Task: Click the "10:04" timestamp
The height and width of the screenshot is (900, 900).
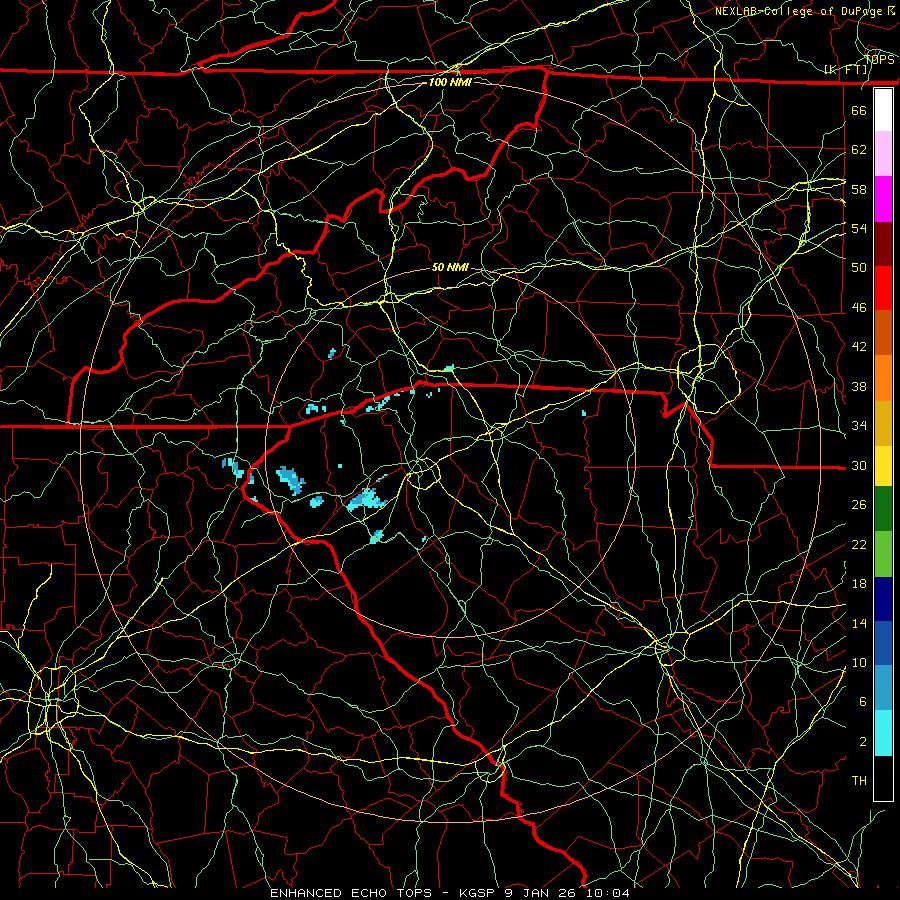Action: coord(608,893)
